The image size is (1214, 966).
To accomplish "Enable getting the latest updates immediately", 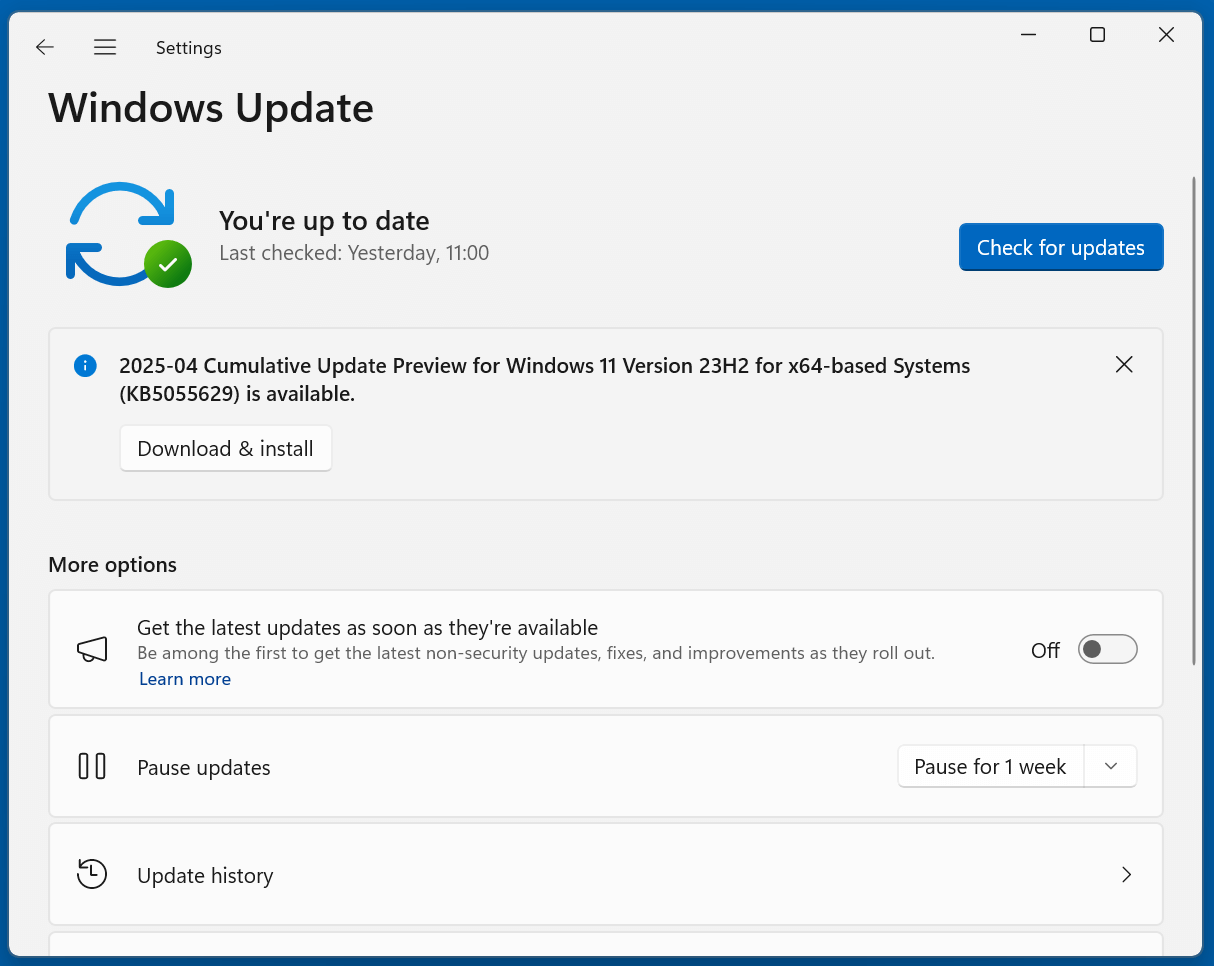I will tap(1107, 649).
